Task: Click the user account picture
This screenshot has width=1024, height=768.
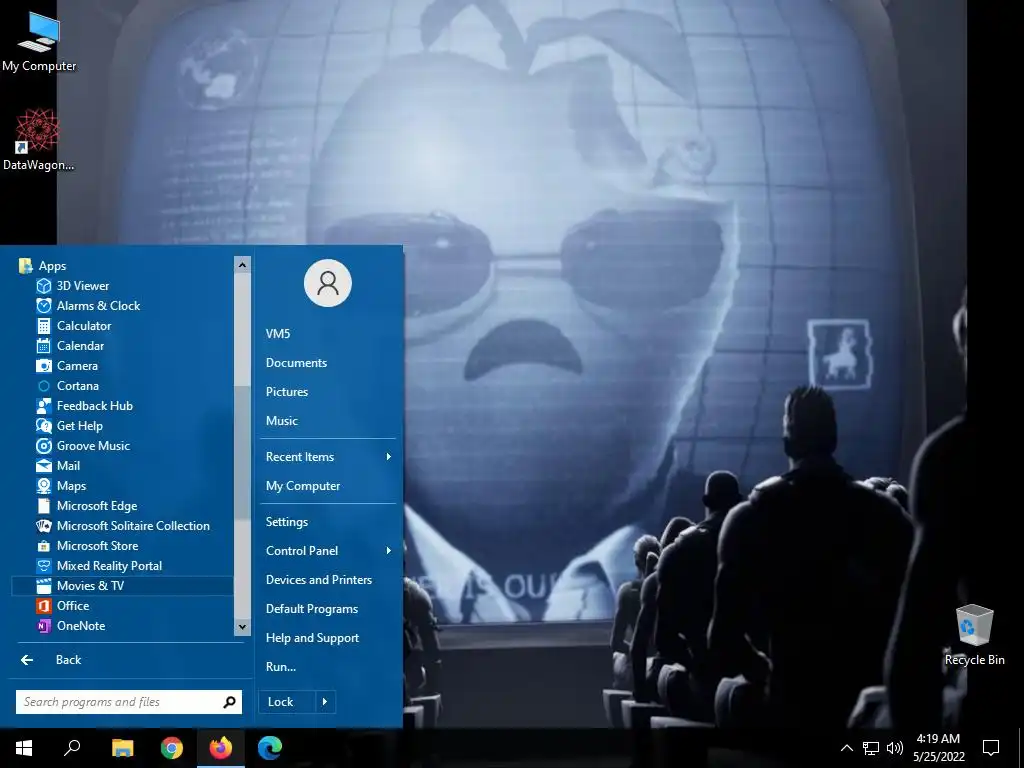Action: 328,283
